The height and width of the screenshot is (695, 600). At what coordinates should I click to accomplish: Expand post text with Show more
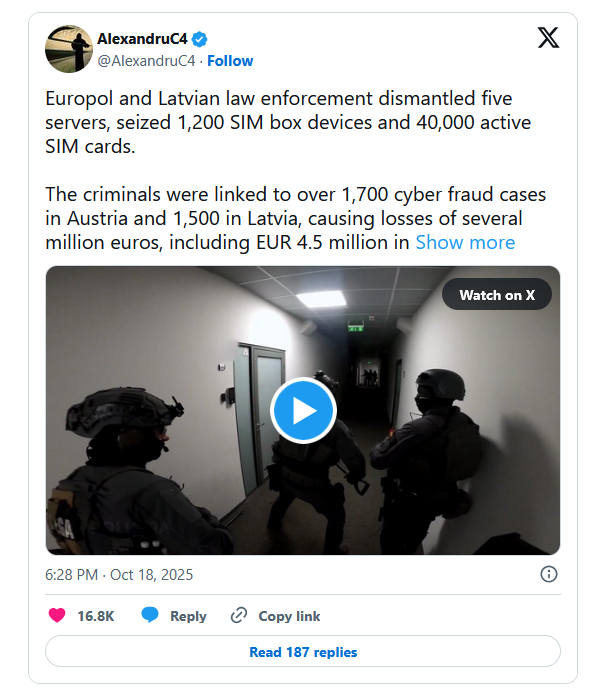tap(465, 242)
